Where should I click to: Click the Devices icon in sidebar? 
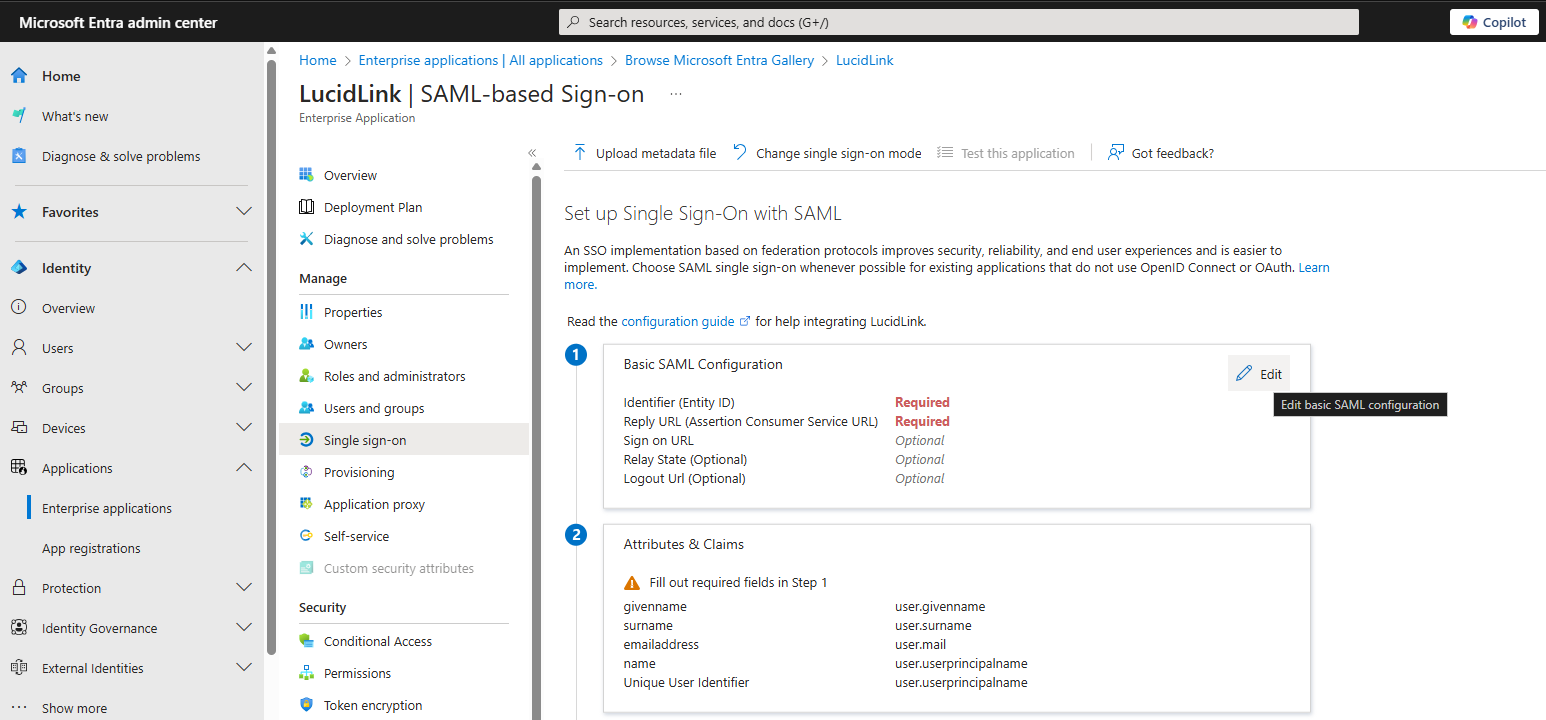(19, 428)
